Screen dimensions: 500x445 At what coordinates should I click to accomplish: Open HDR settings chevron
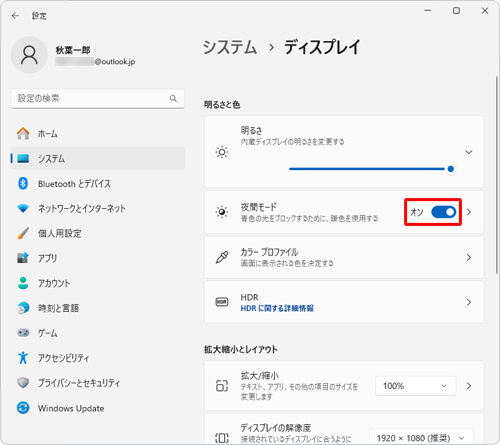(x=469, y=302)
